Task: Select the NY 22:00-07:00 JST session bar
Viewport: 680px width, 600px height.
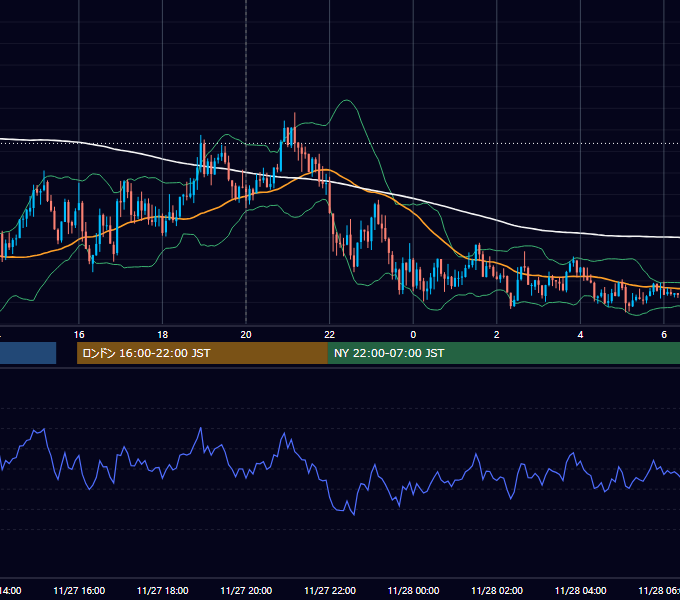Action: (503, 353)
